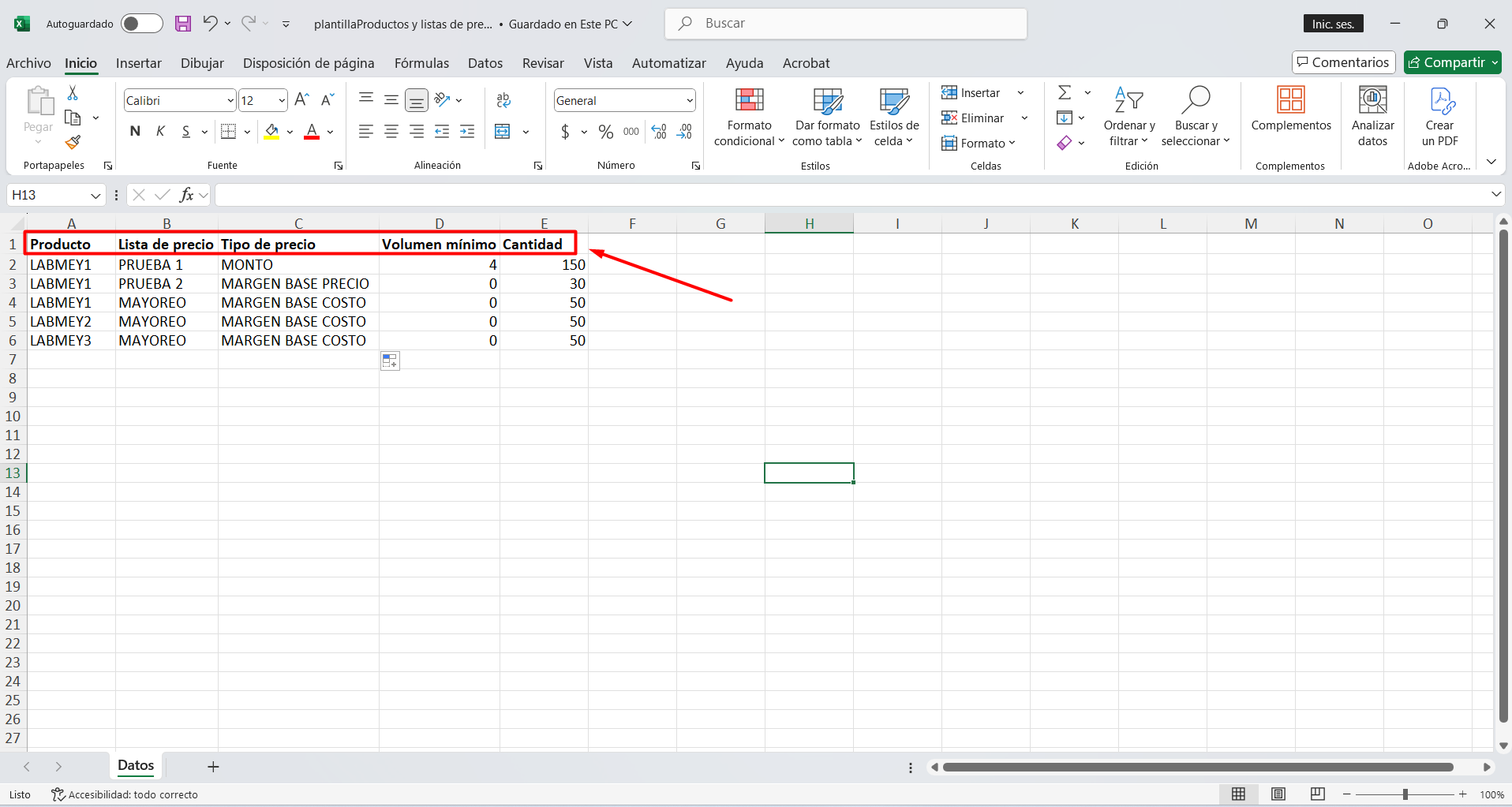The height and width of the screenshot is (807, 1512).
Task: Toggle the Autoguardado switch
Action: [x=141, y=24]
